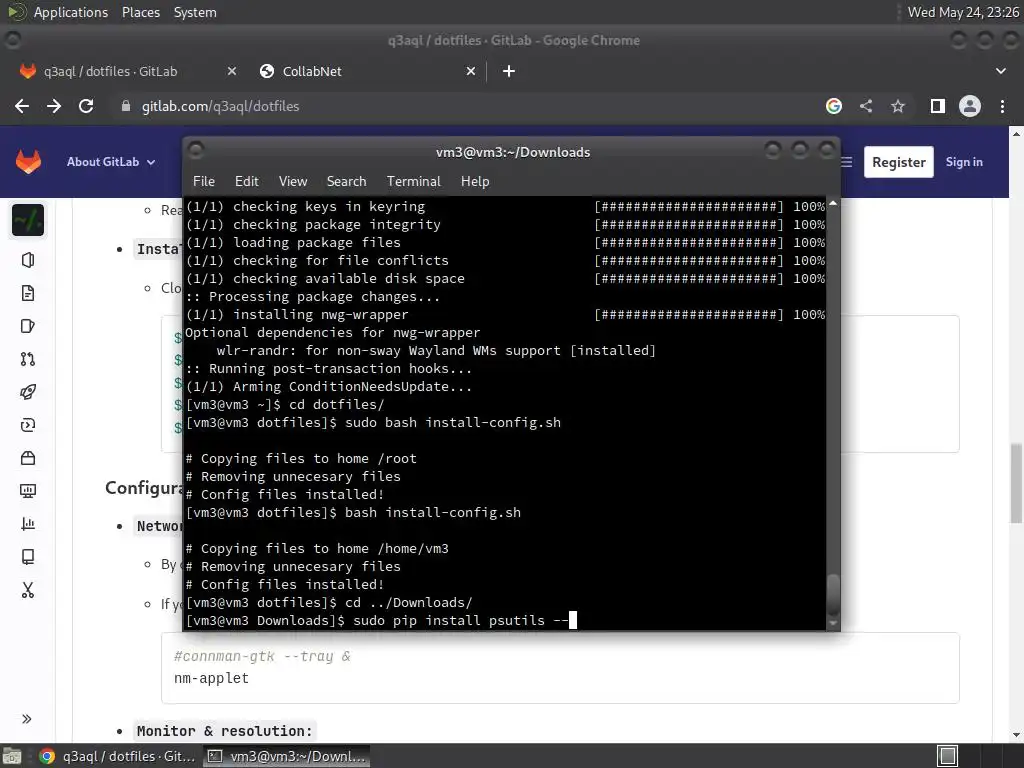Go forward in Chrome
Screen dimensions: 1024x768
(x=54, y=106)
